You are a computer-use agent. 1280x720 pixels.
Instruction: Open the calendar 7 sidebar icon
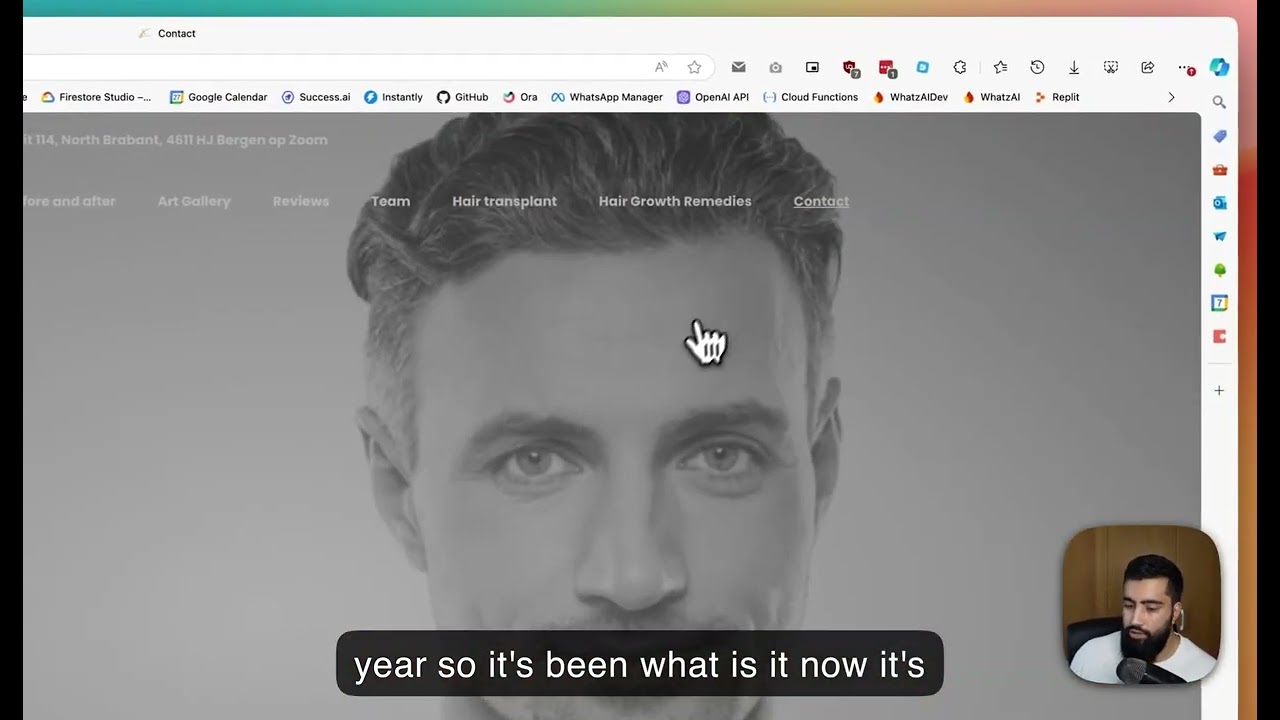pos(1219,303)
